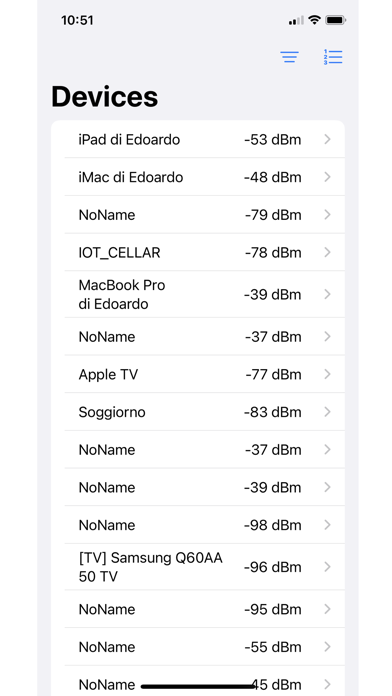Expand the chevron beside iPad di Edoardo
392x696 pixels.
[328, 139]
